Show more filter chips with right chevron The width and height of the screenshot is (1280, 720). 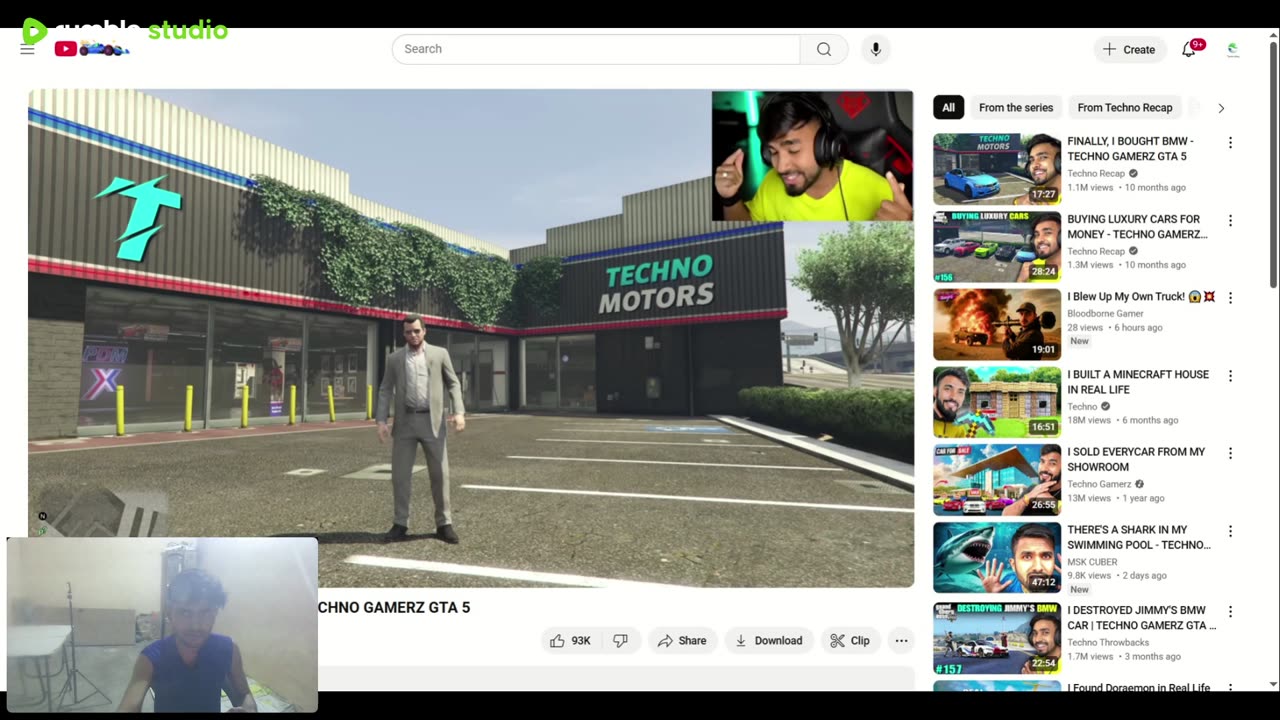click(1220, 107)
